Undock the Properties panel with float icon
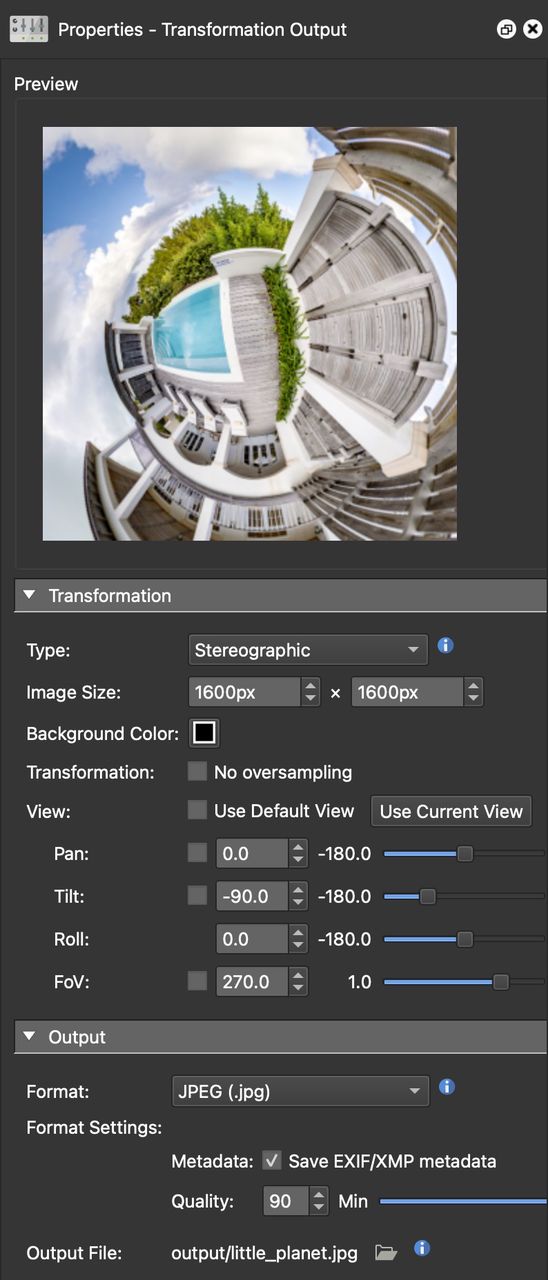 click(506, 29)
